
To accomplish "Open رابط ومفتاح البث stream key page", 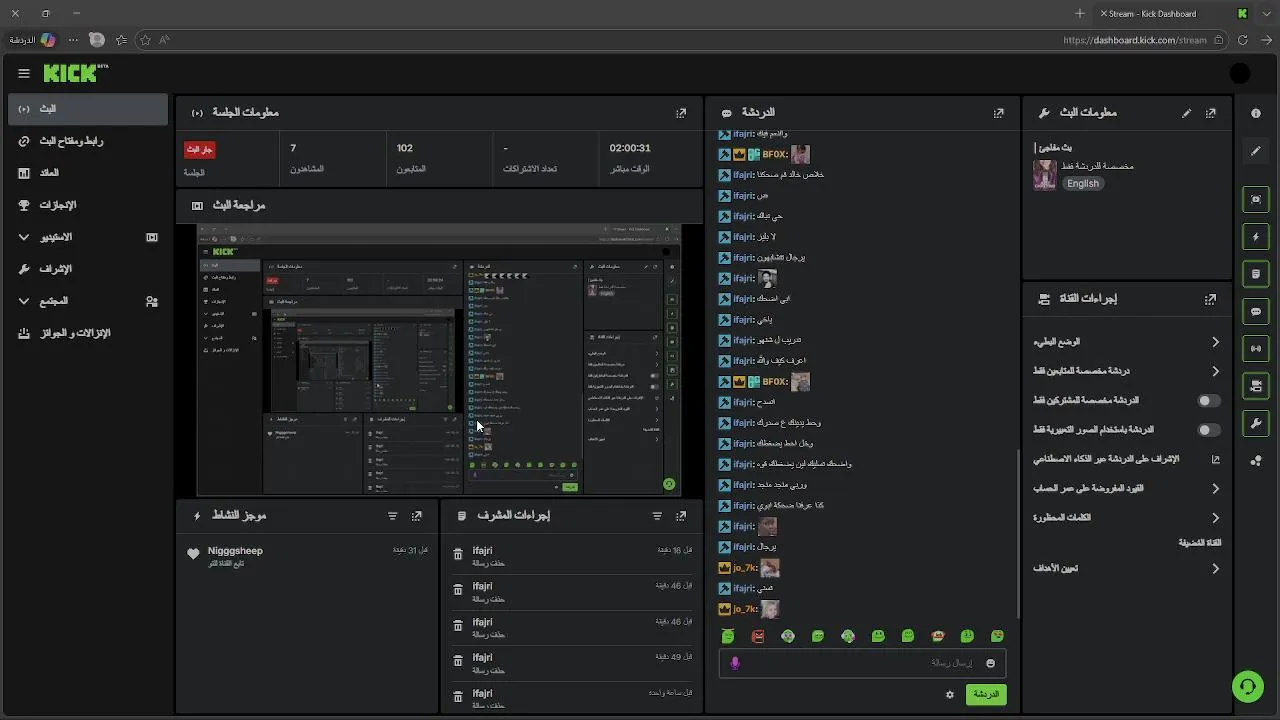I will click(88, 141).
